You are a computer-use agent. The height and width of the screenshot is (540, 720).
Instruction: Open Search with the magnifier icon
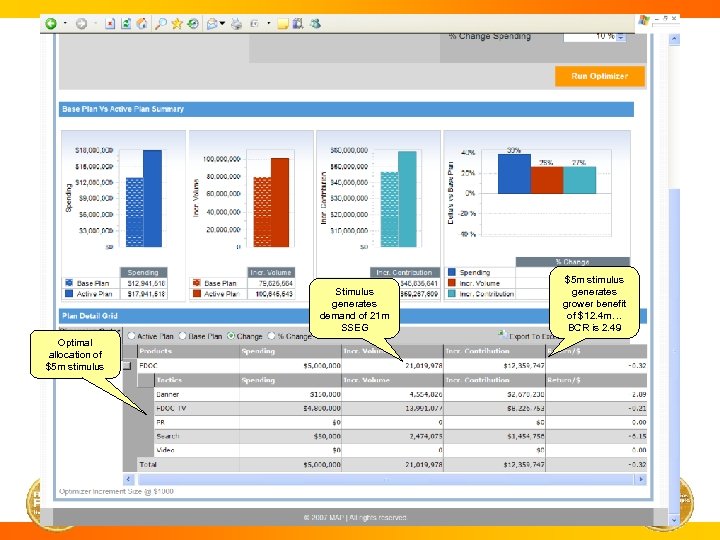tap(160, 23)
